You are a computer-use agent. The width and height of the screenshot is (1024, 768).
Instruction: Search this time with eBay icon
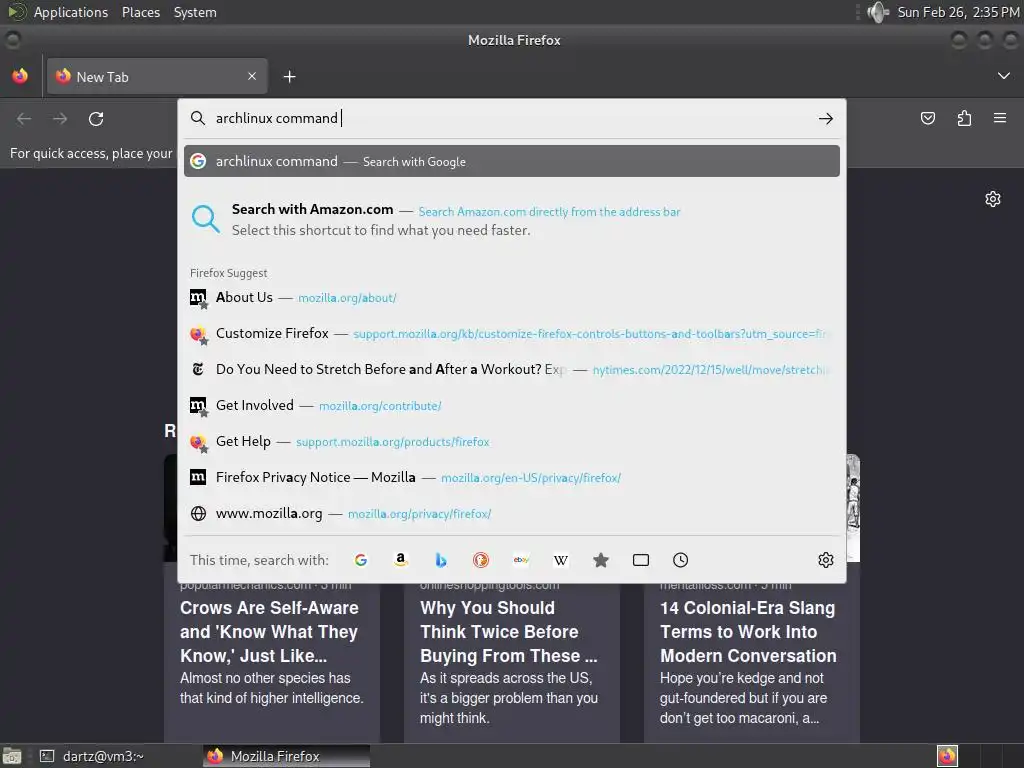(521, 560)
